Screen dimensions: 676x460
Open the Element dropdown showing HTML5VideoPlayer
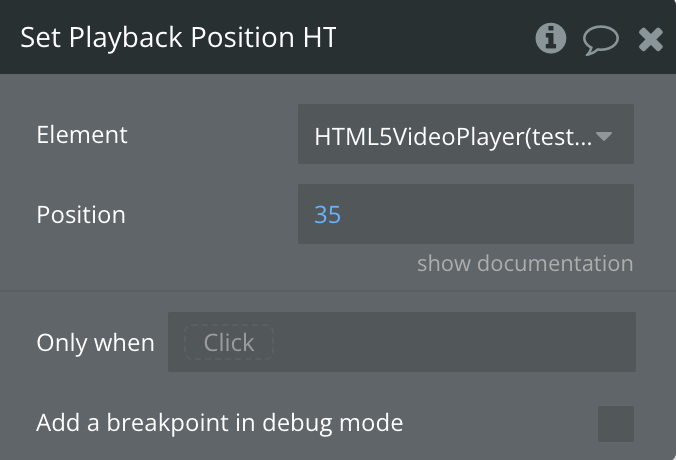tap(466, 134)
